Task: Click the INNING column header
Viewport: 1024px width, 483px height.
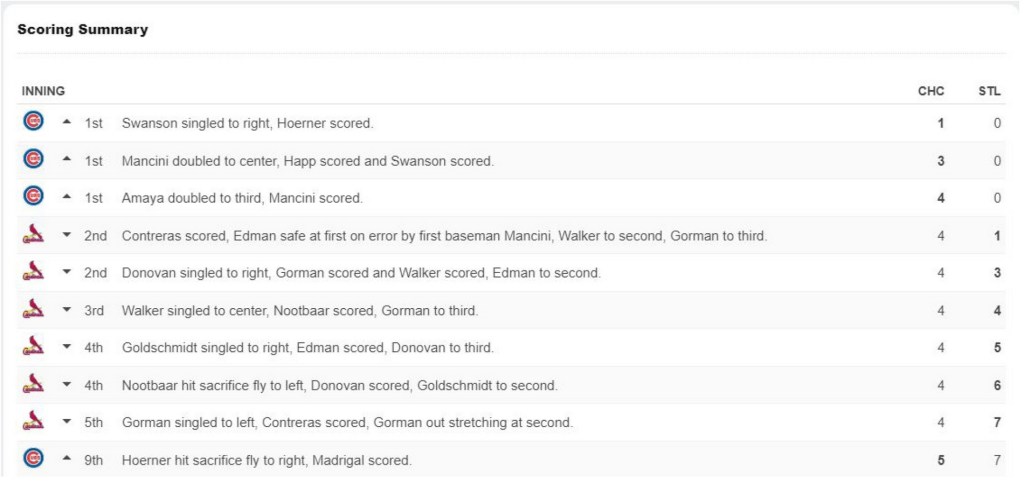Action: [x=43, y=91]
